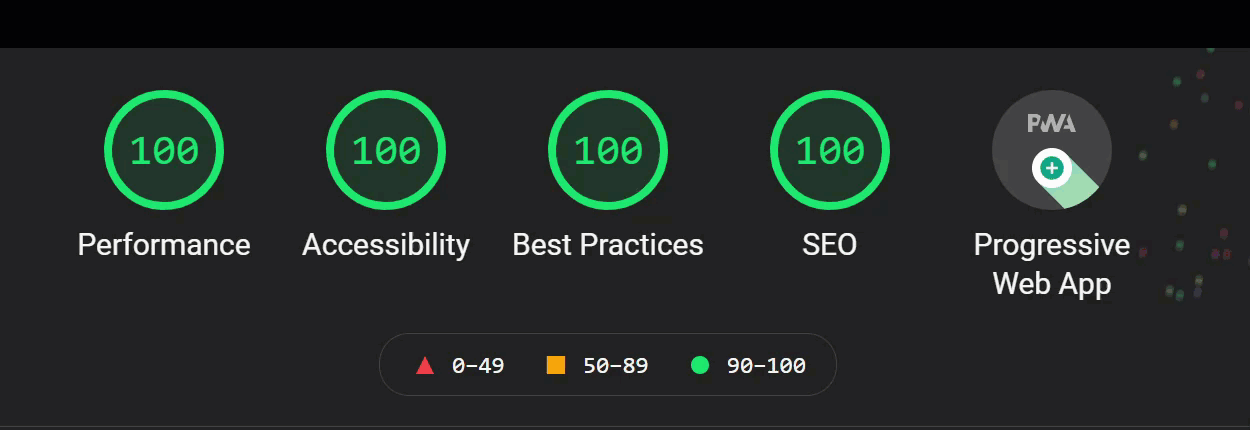
Task: Click the Performance score gauge
Action: pos(164,150)
